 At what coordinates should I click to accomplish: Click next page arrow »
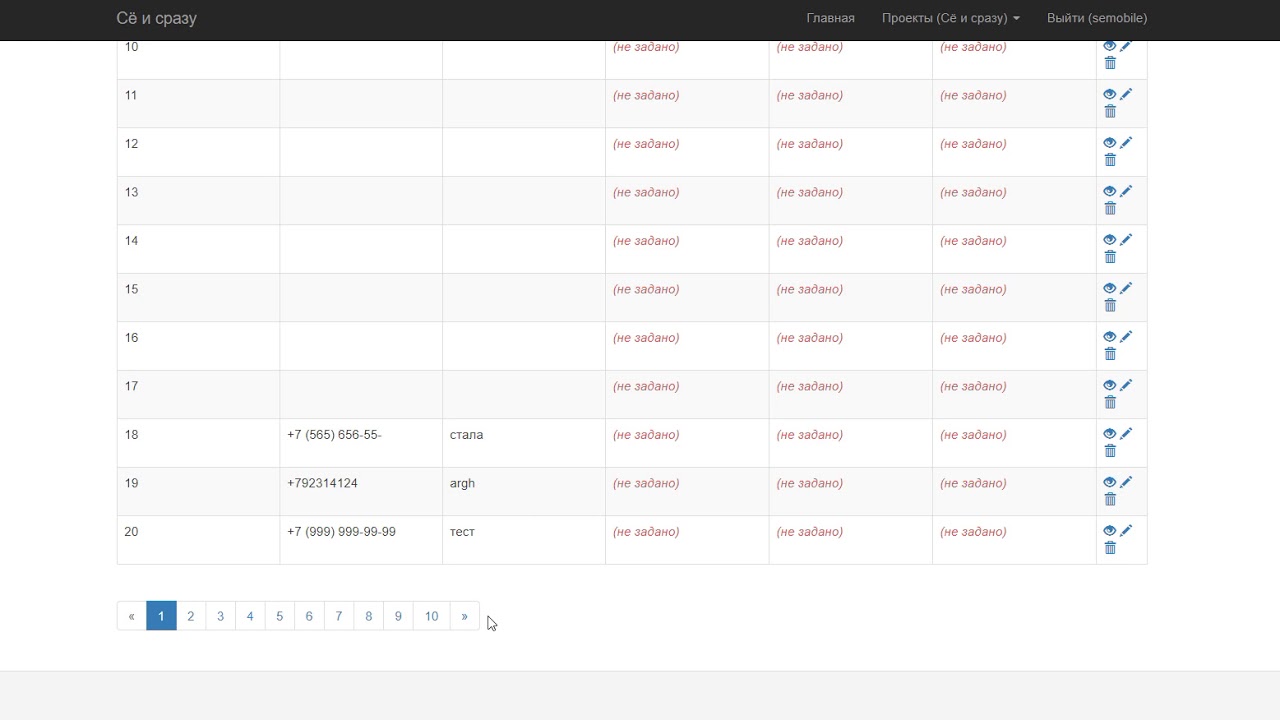coord(464,616)
